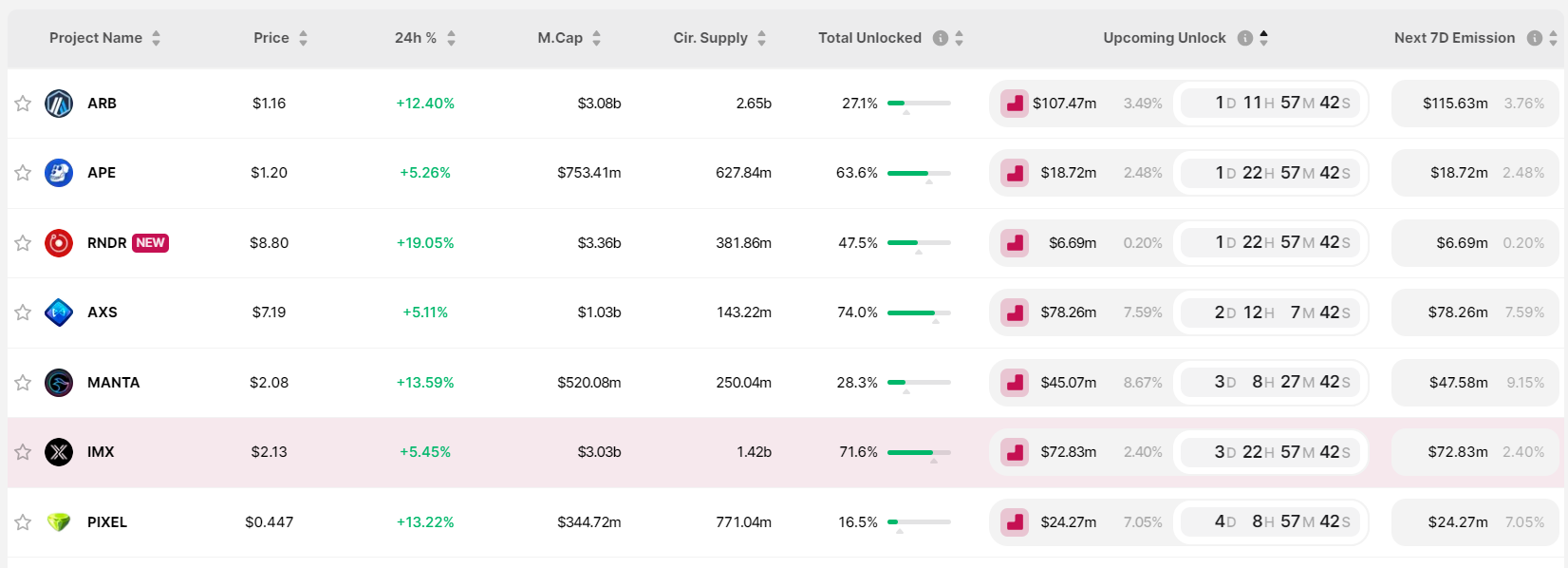Toggle the favorite star for IMX
The image size is (1568, 568).
[x=23, y=452]
